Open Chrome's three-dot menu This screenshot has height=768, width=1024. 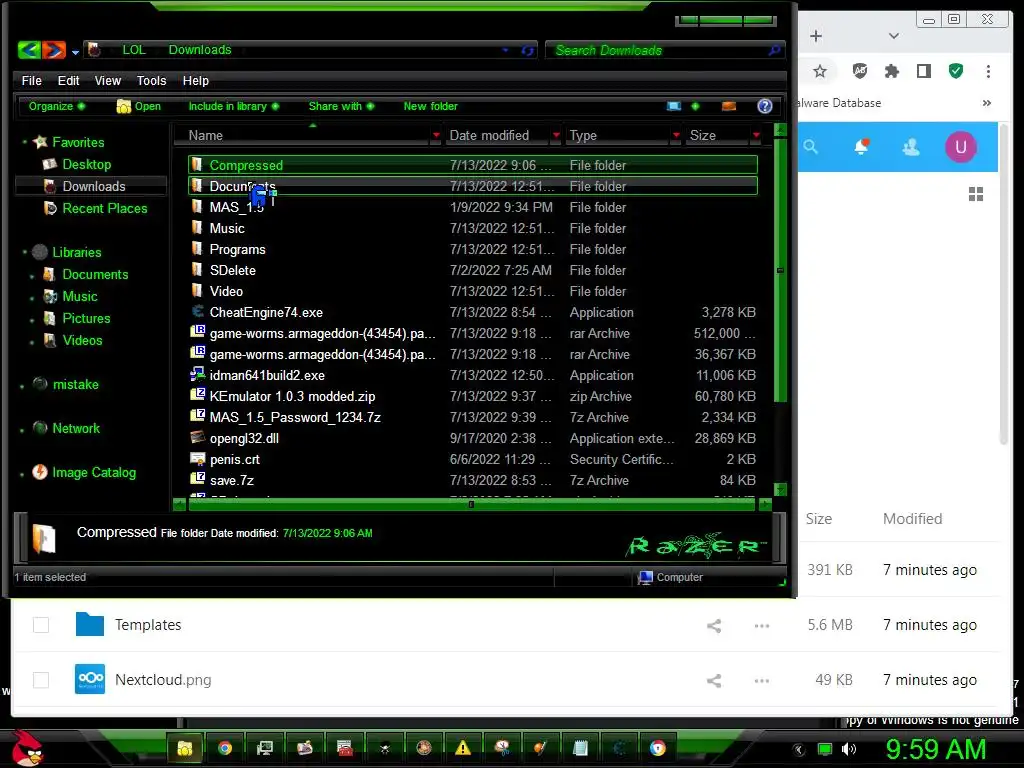(x=988, y=71)
